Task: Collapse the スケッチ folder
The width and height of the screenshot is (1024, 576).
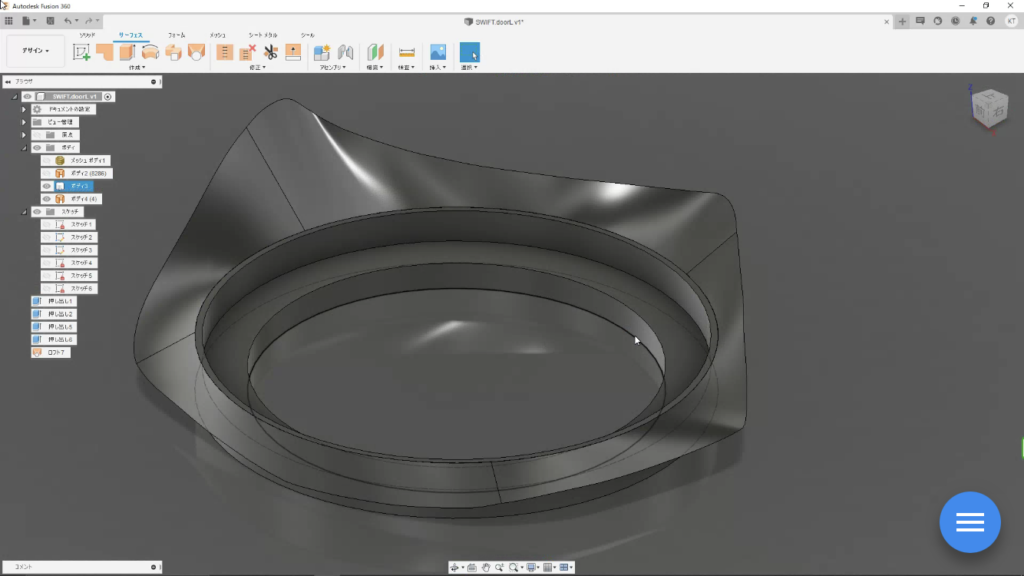Action: click(24, 212)
